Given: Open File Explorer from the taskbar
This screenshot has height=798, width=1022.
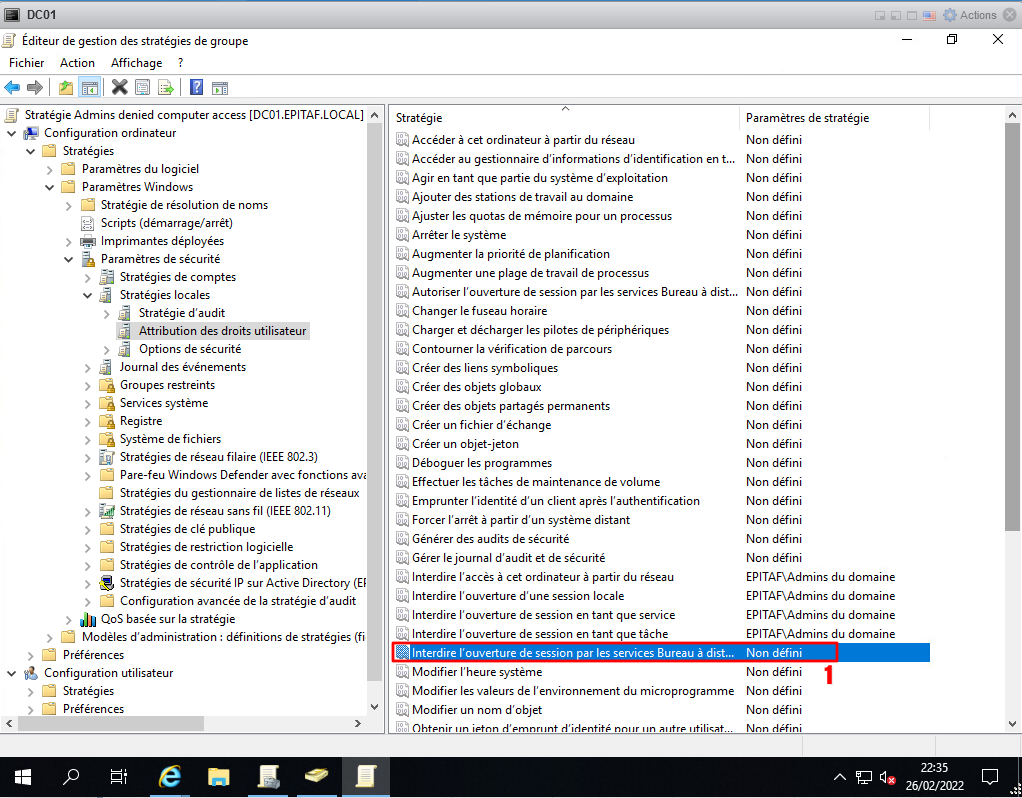Looking at the screenshot, I should (x=219, y=776).
